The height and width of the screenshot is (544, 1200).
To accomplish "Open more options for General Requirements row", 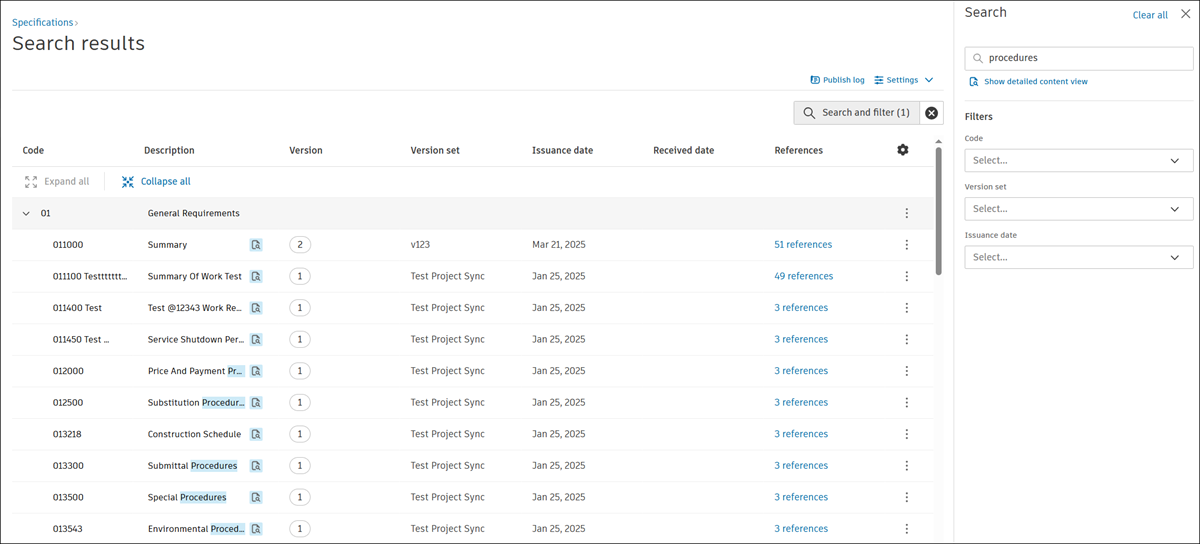I will [907, 213].
